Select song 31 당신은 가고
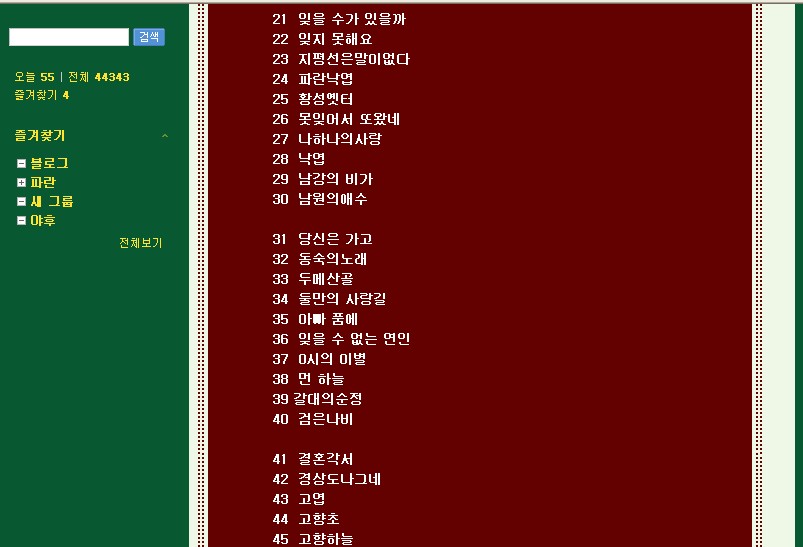 pos(322,239)
